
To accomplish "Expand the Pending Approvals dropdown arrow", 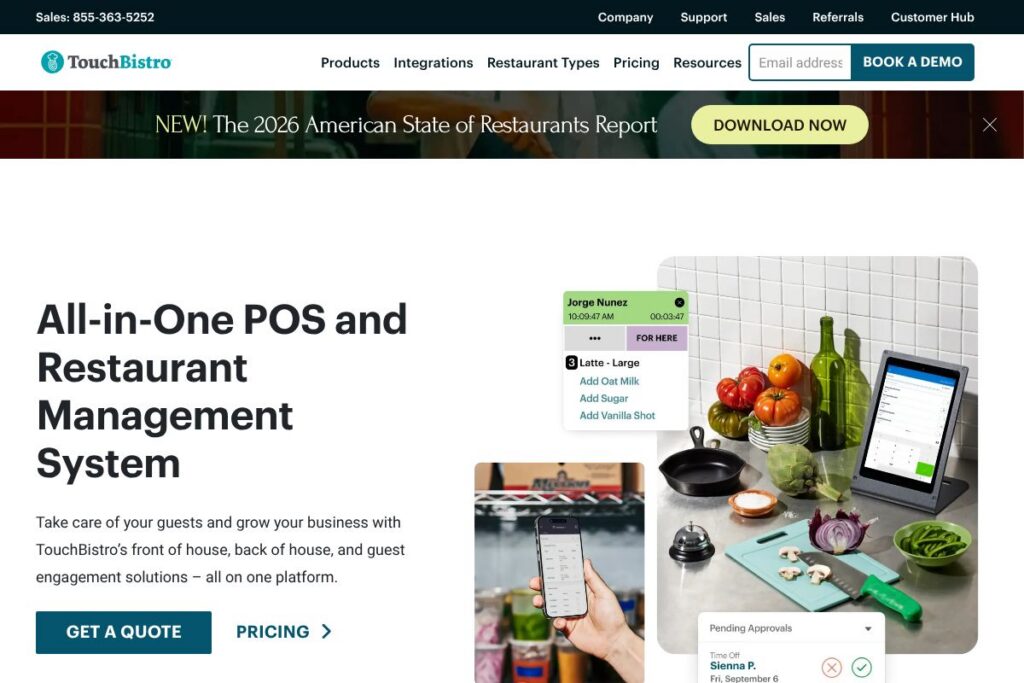I will click(868, 629).
